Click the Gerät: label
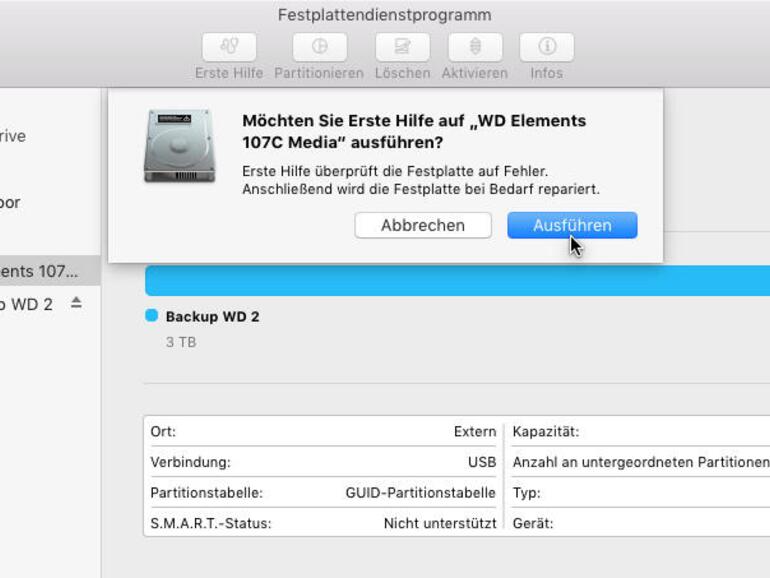The image size is (770, 578). (533, 523)
